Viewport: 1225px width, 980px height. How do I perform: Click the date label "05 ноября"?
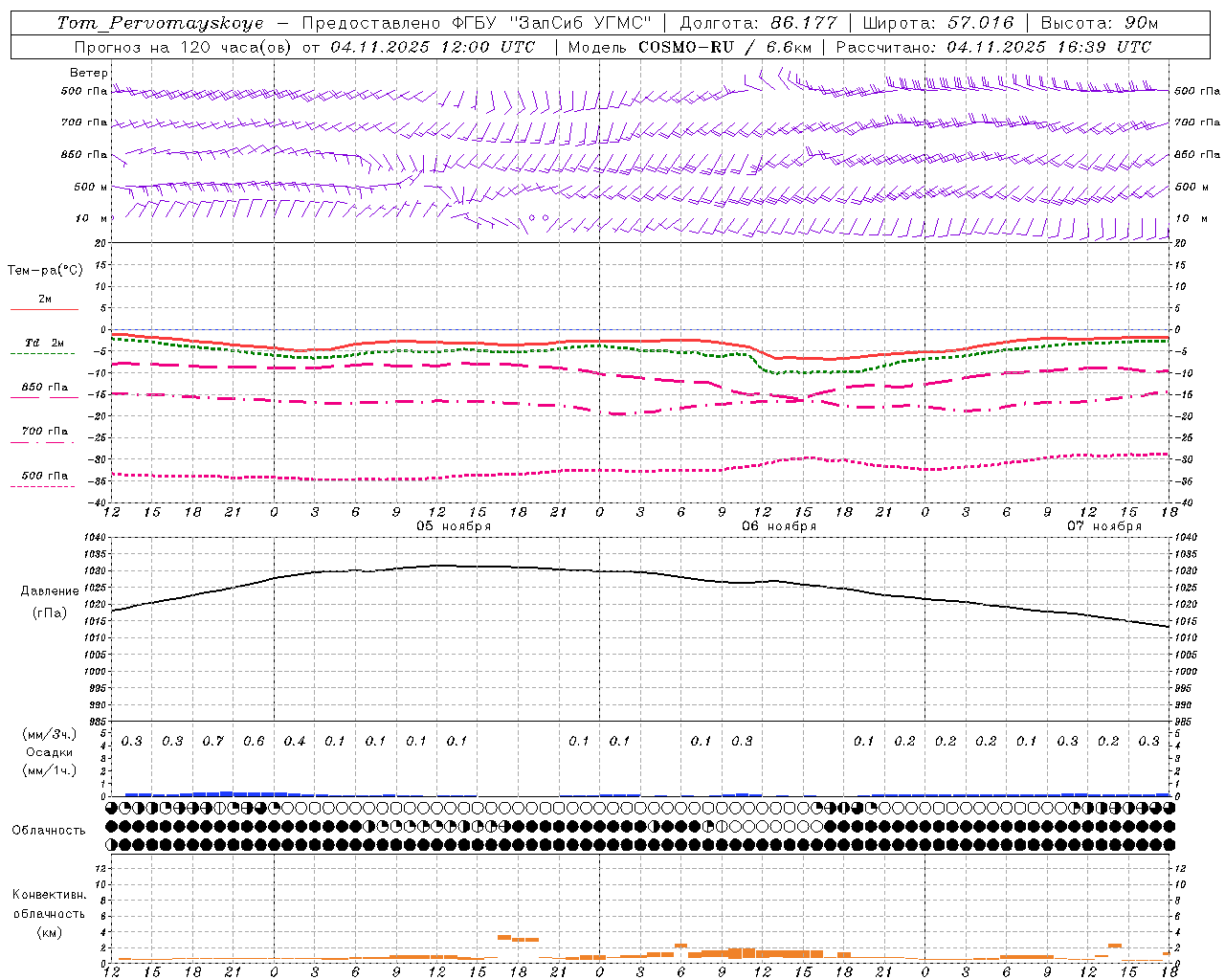(x=453, y=526)
